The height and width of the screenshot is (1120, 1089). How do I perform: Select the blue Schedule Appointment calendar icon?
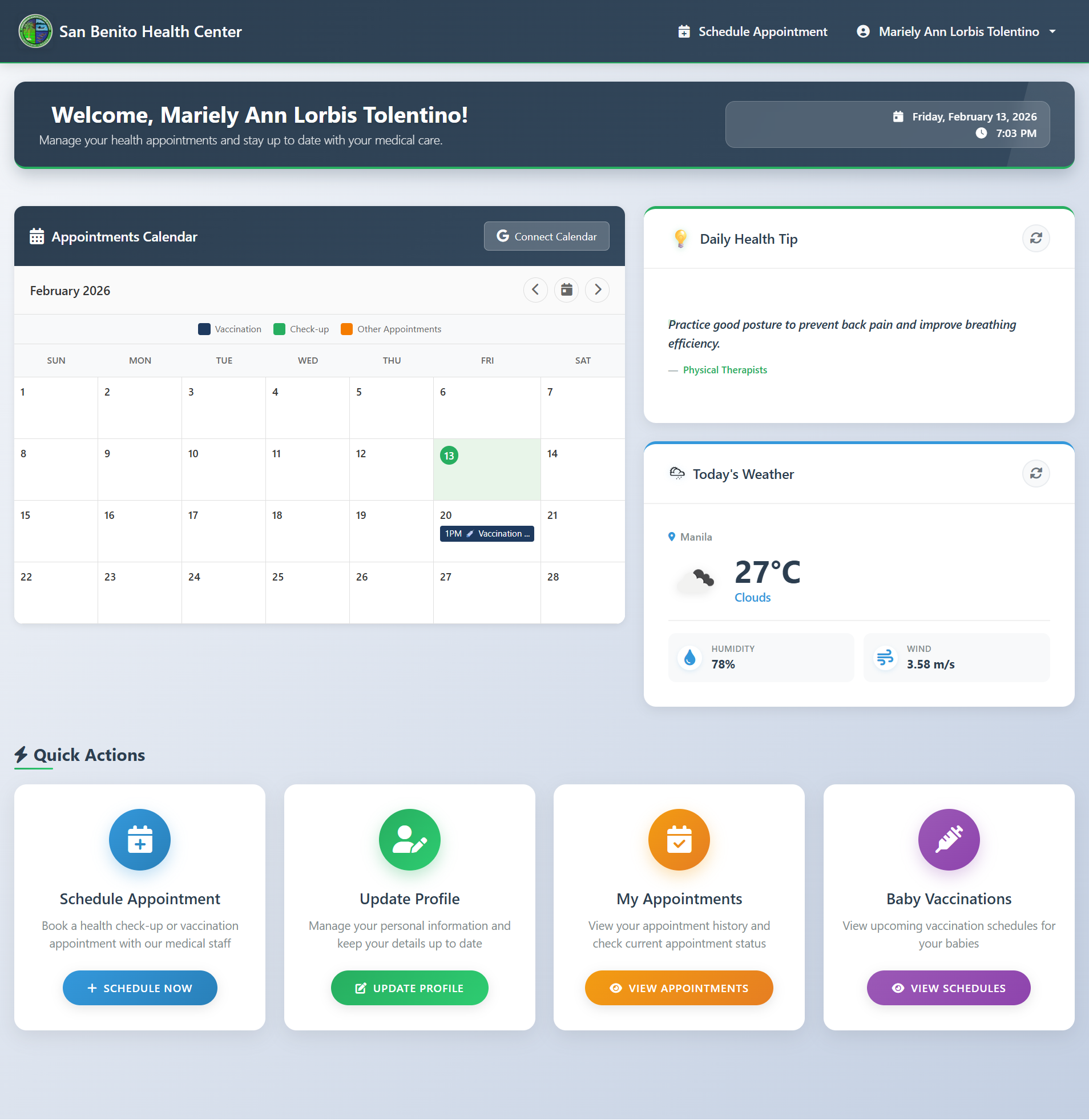(x=140, y=840)
